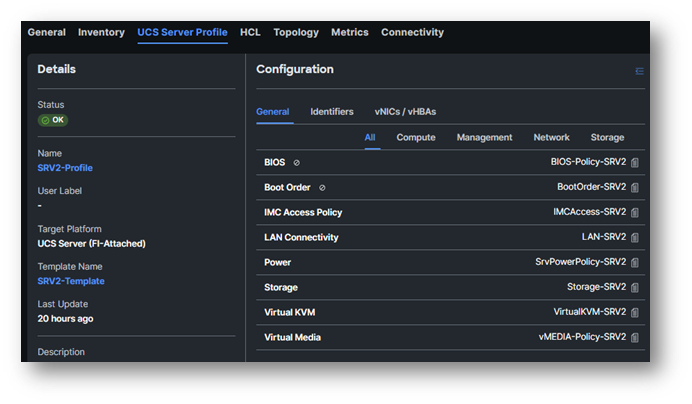This screenshot has width=692, height=404.
Task: Select General under Configuration
Action: click(273, 112)
